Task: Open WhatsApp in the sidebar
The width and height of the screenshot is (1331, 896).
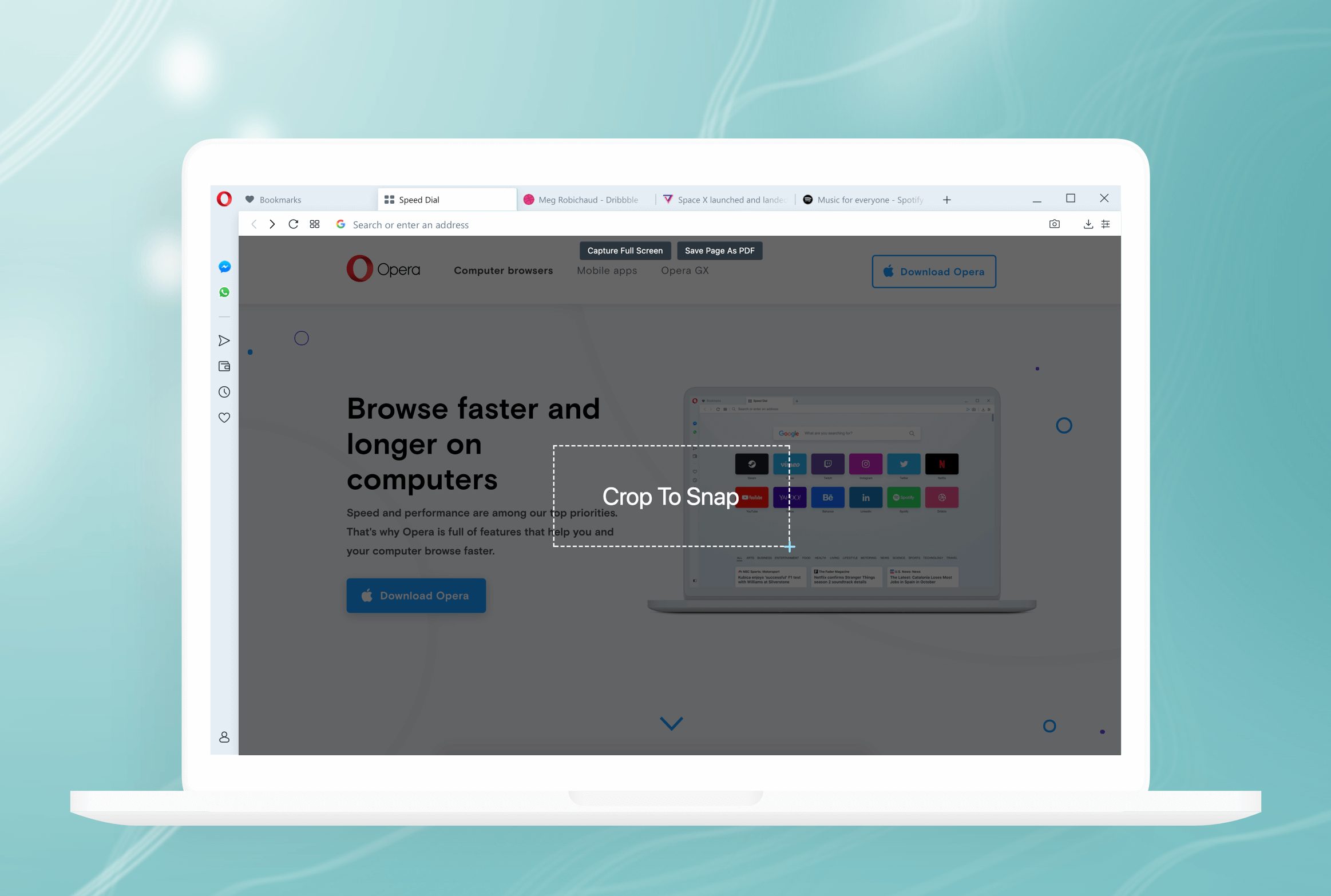Action: pos(224,292)
